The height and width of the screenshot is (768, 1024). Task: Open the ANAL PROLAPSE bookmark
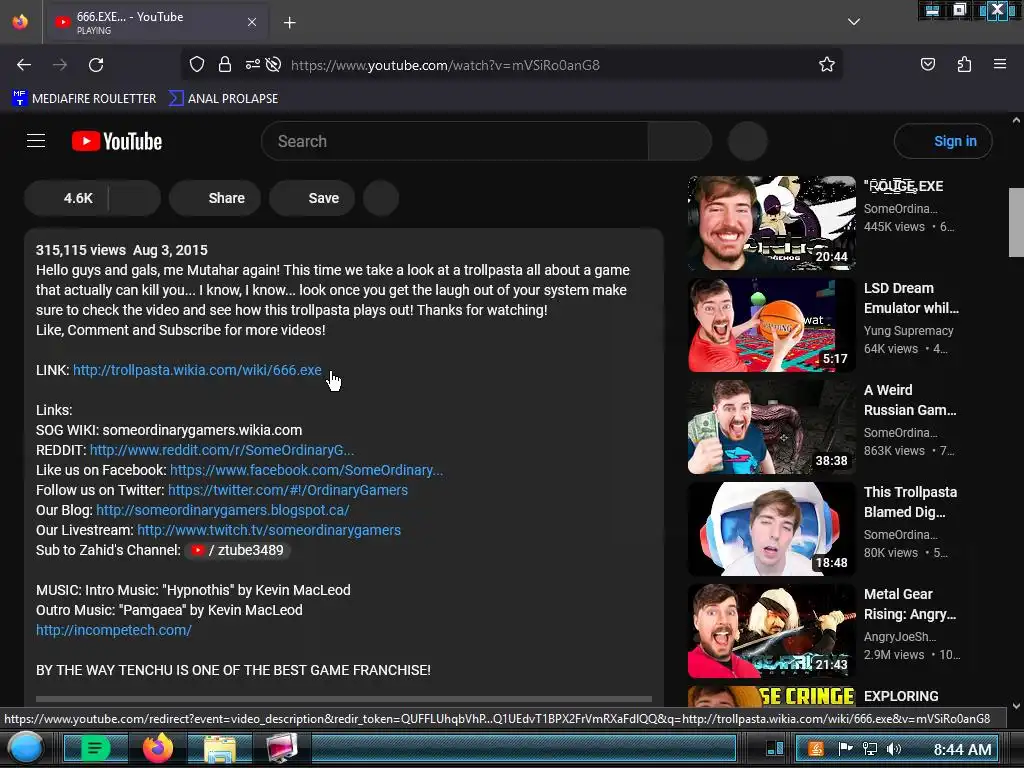(x=223, y=99)
